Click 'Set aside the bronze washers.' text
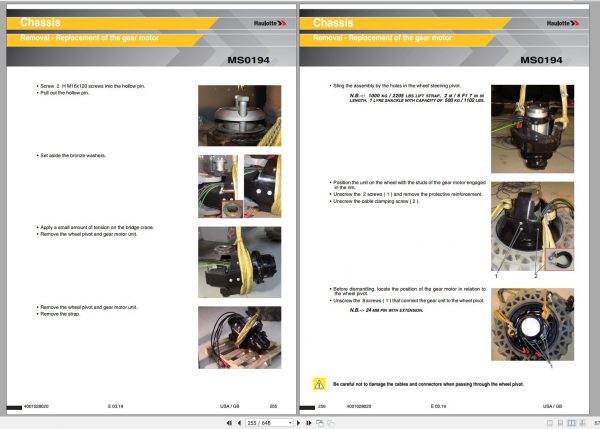The width and height of the screenshot is (600, 429). click(x=73, y=156)
